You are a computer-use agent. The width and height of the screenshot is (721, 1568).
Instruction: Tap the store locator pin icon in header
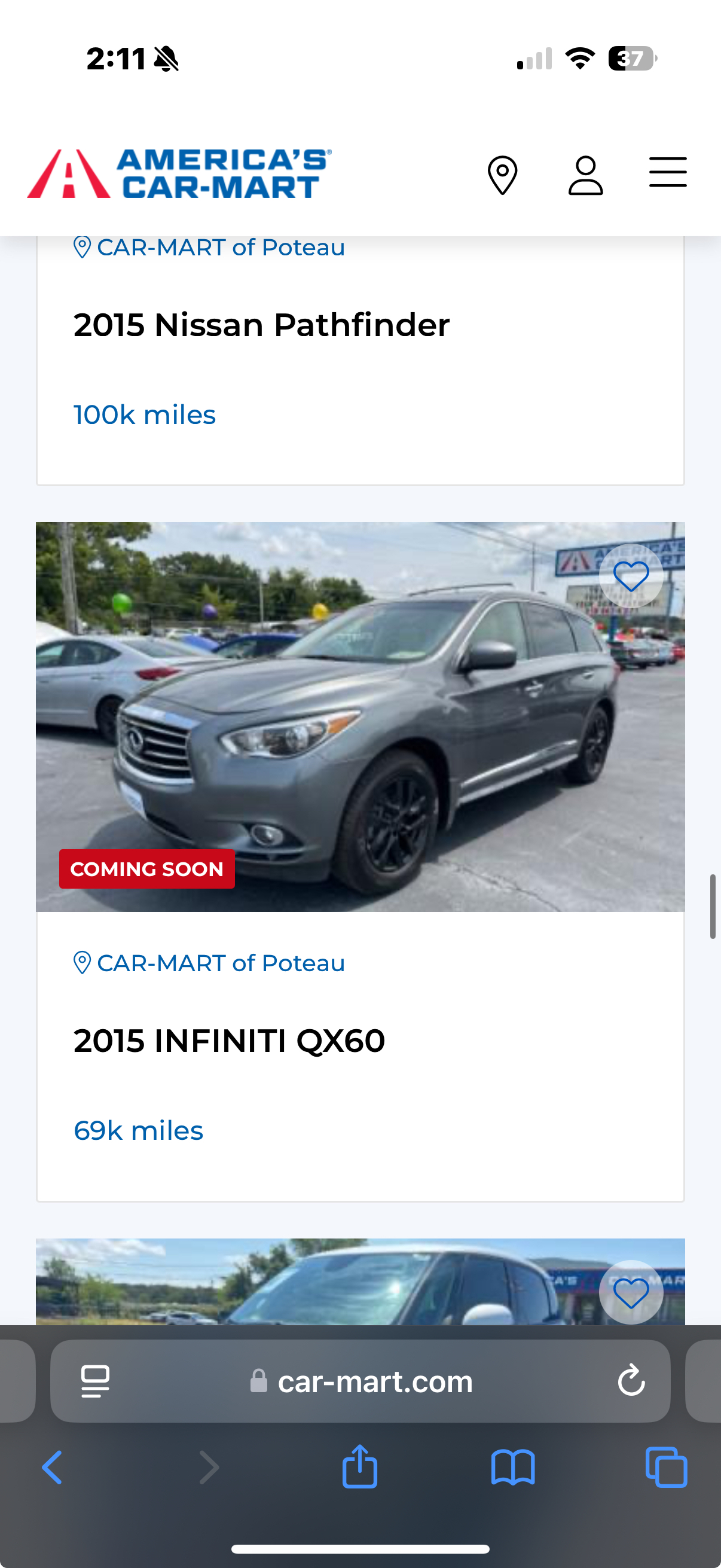[x=503, y=175]
